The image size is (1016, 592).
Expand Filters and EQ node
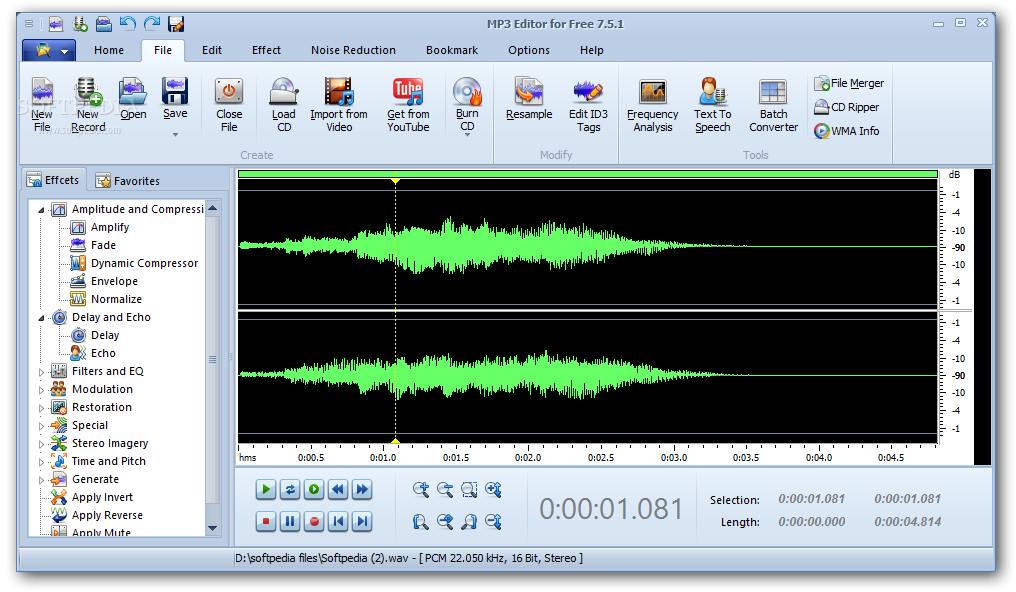point(41,372)
